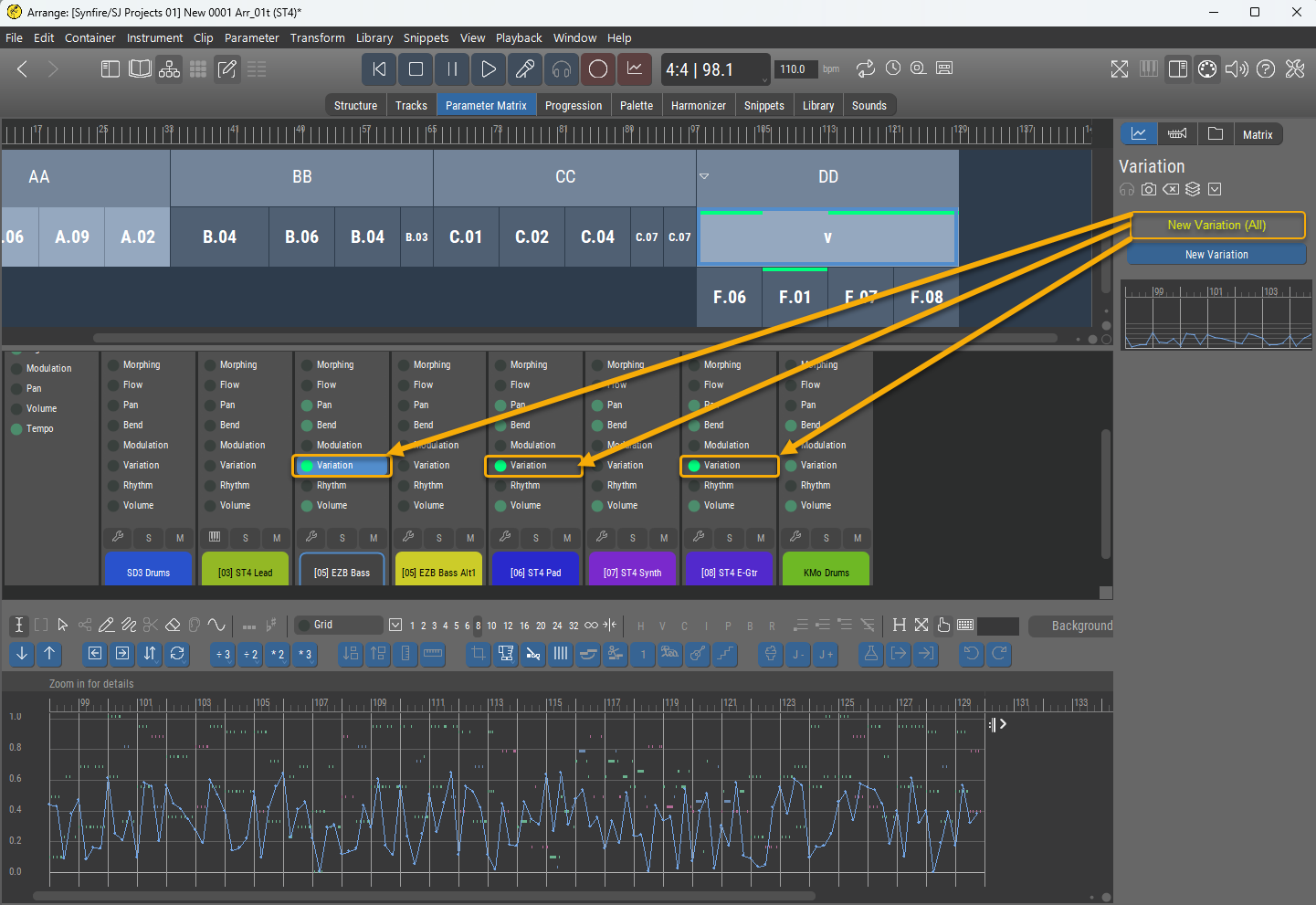Open the time position display dropdown
This screenshot has width=1316, height=905.
coord(764,79)
